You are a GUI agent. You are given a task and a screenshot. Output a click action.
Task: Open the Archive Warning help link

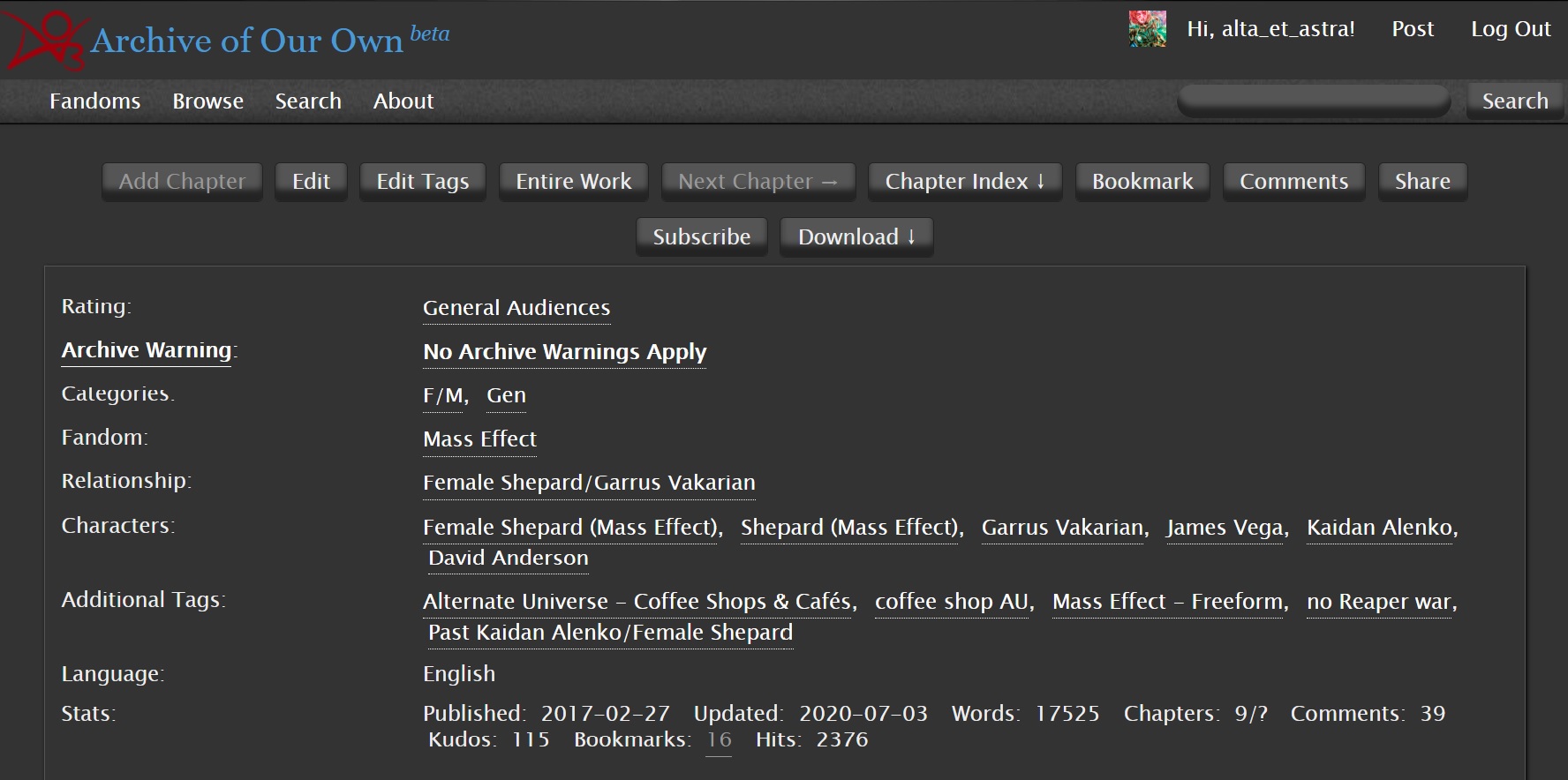coord(147,350)
